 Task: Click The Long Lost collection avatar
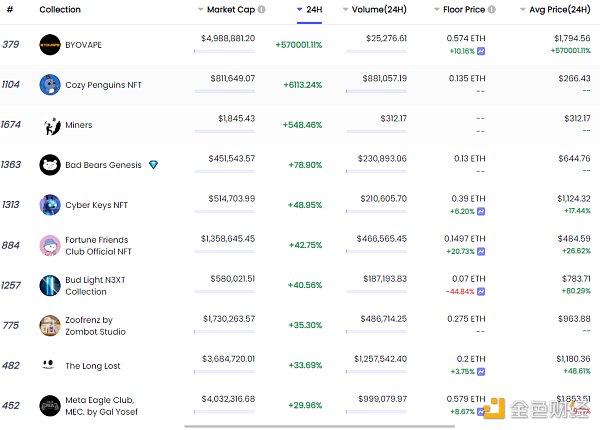click(x=49, y=365)
